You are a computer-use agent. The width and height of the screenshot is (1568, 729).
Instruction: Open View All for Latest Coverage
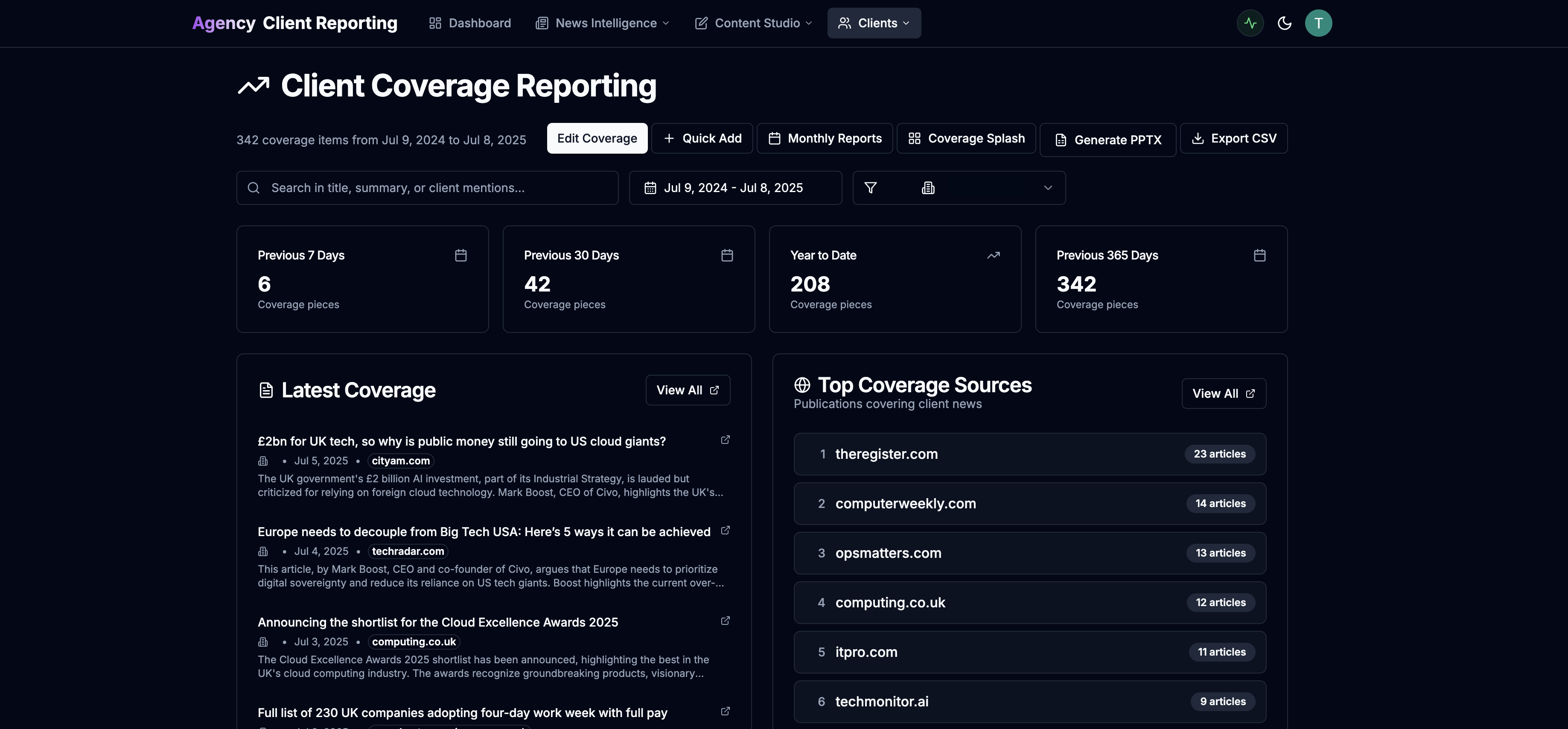point(687,389)
